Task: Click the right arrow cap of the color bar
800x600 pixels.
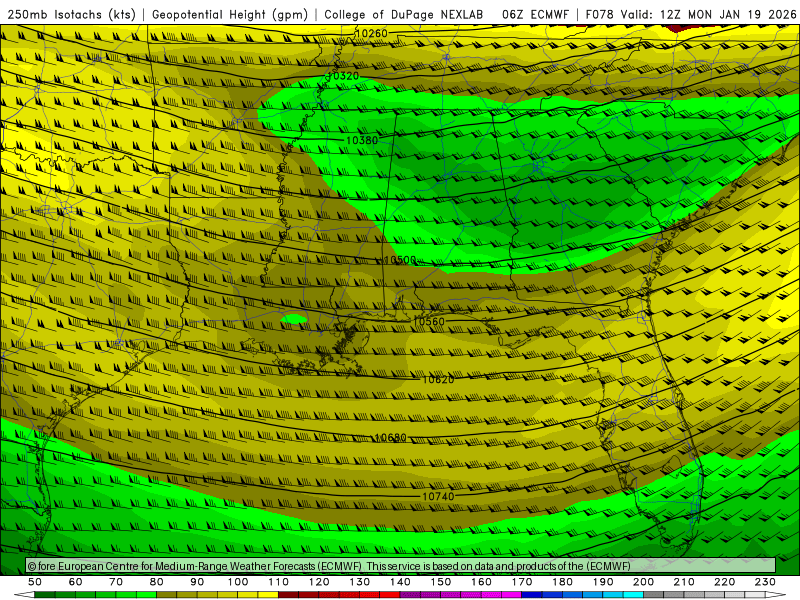Action: pos(776,595)
